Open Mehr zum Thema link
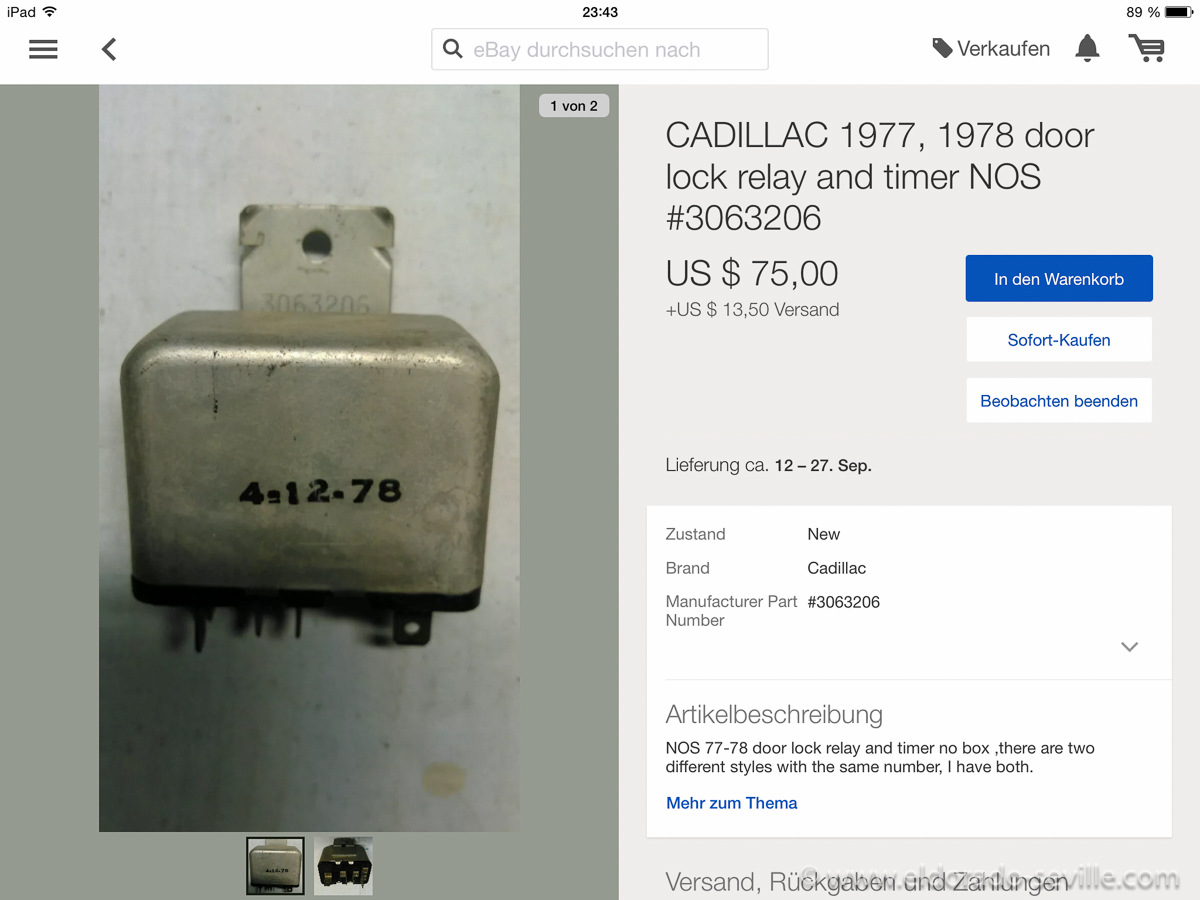This screenshot has width=1200, height=900. click(732, 803)
